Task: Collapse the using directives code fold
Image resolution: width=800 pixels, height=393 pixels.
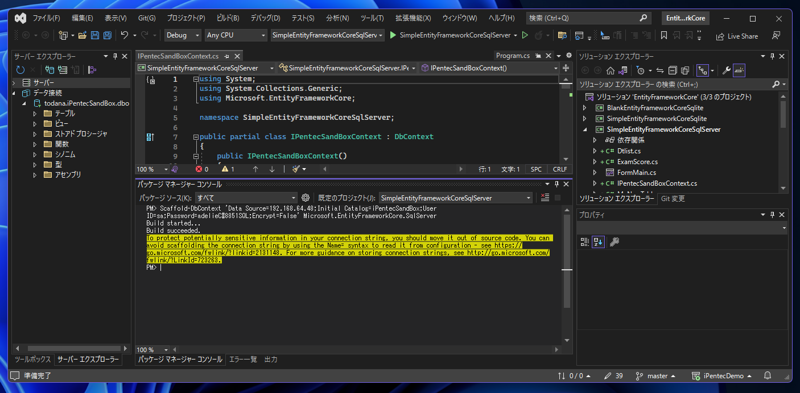Action: click(x=195, y=79)
